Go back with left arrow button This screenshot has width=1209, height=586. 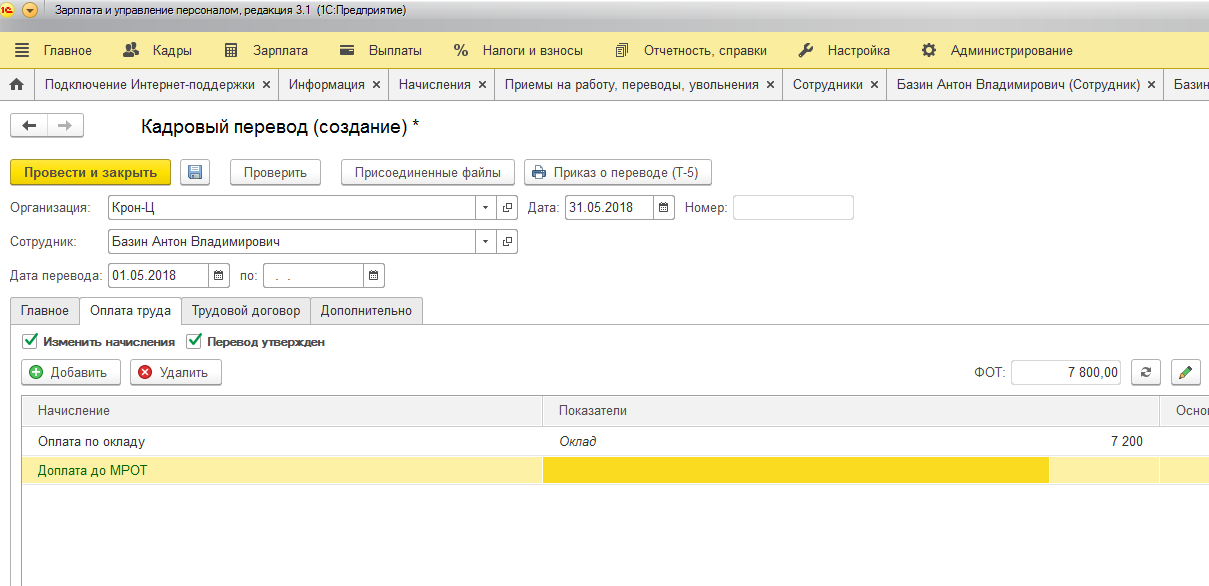[x=28, y=125]
